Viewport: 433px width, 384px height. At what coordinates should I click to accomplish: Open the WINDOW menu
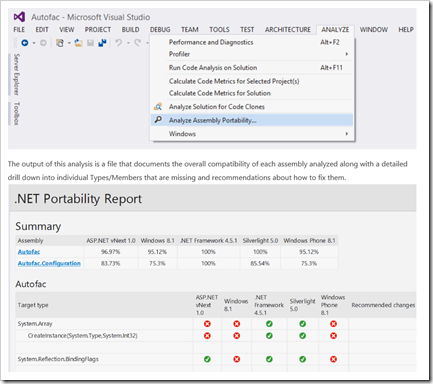pyautogui.click(x=374, y=30)
